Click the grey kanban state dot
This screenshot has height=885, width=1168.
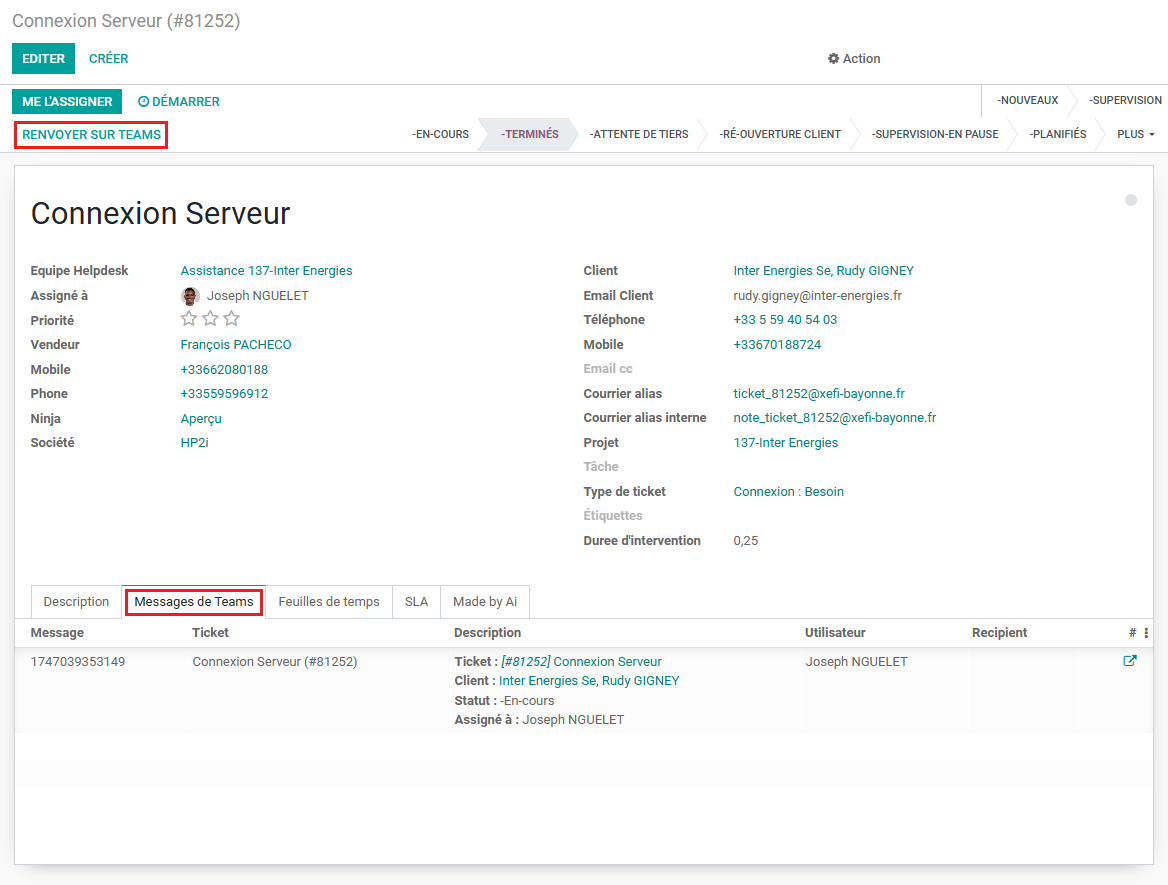tap(1131, 200)
